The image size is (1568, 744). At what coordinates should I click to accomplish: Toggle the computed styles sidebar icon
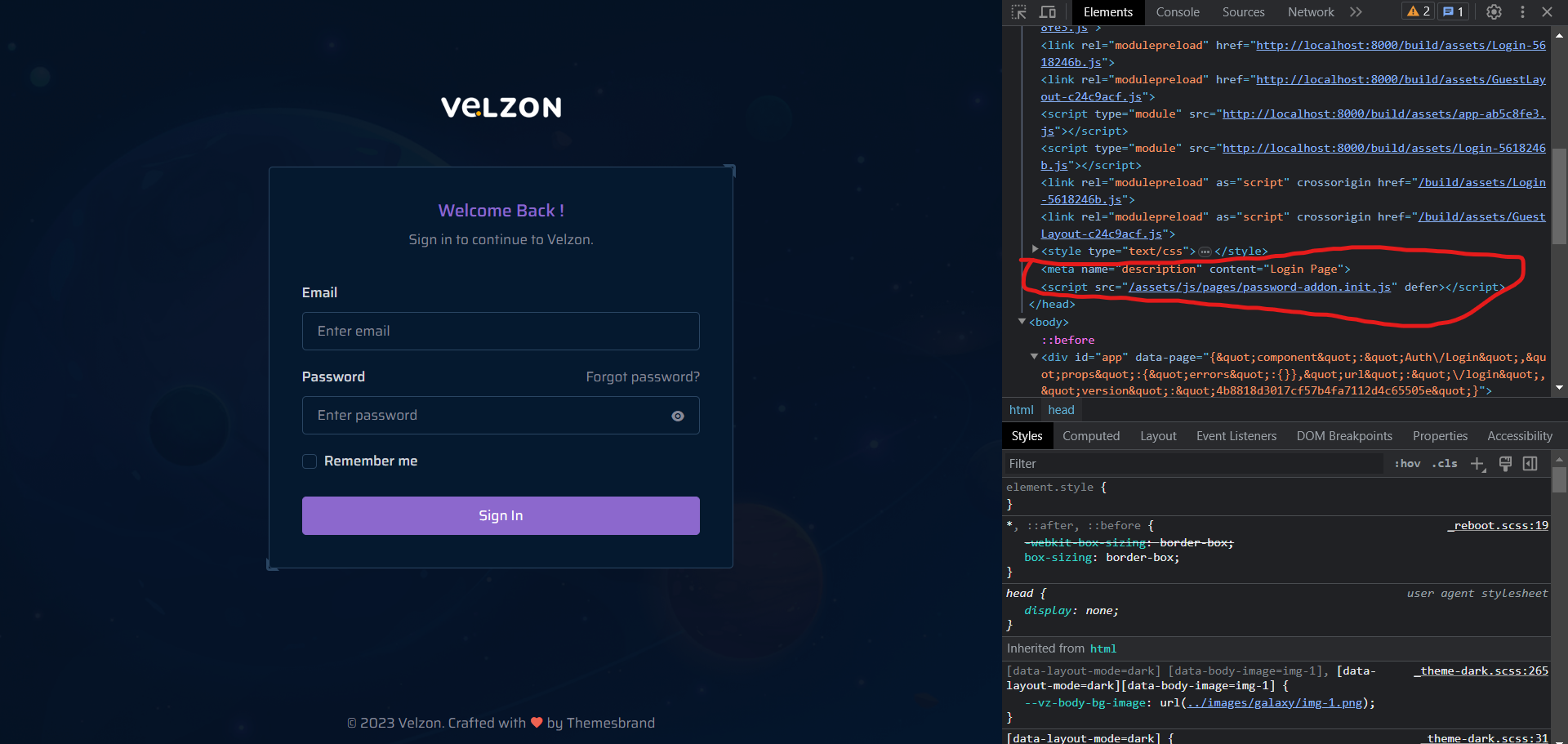pos(1530,464)
